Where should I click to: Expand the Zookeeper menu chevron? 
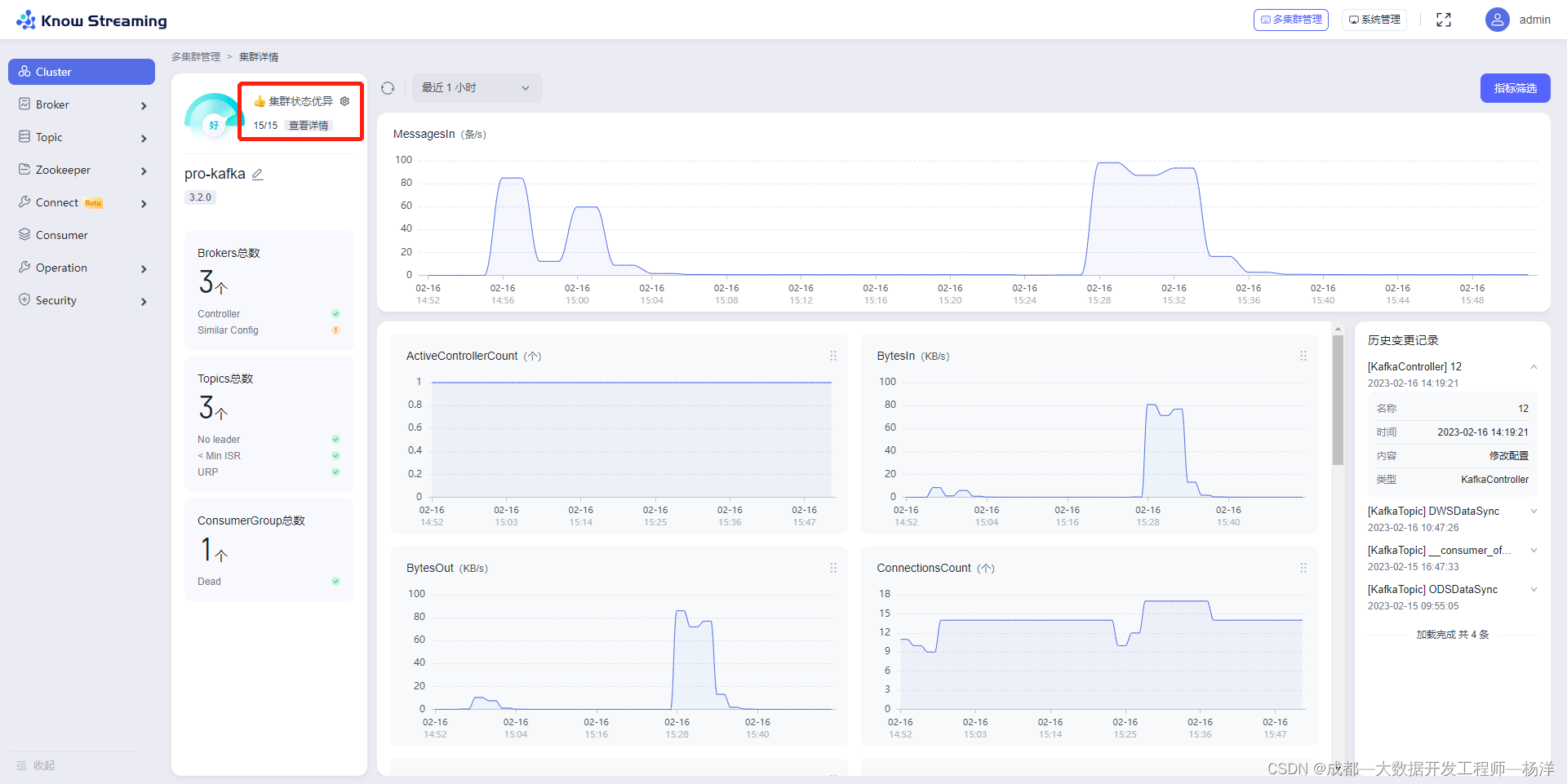coord(144,171)
